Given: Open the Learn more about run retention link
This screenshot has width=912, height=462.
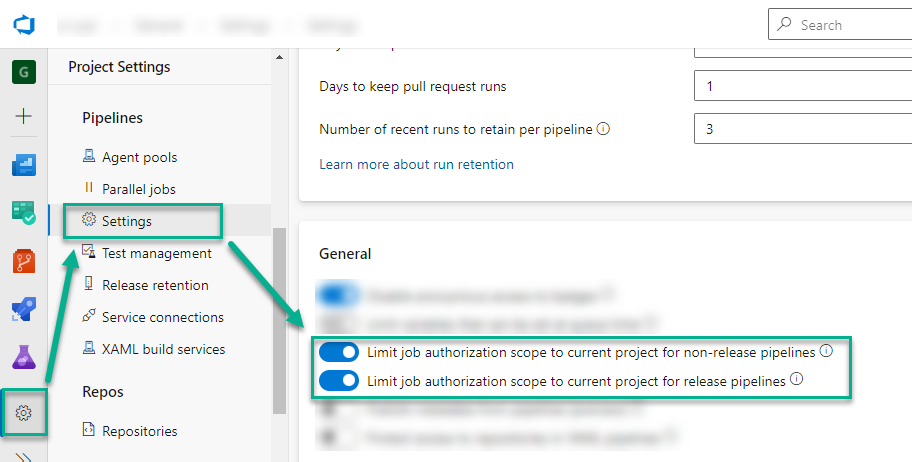Looking at the screenshot, I should click(x=416, y=164).
